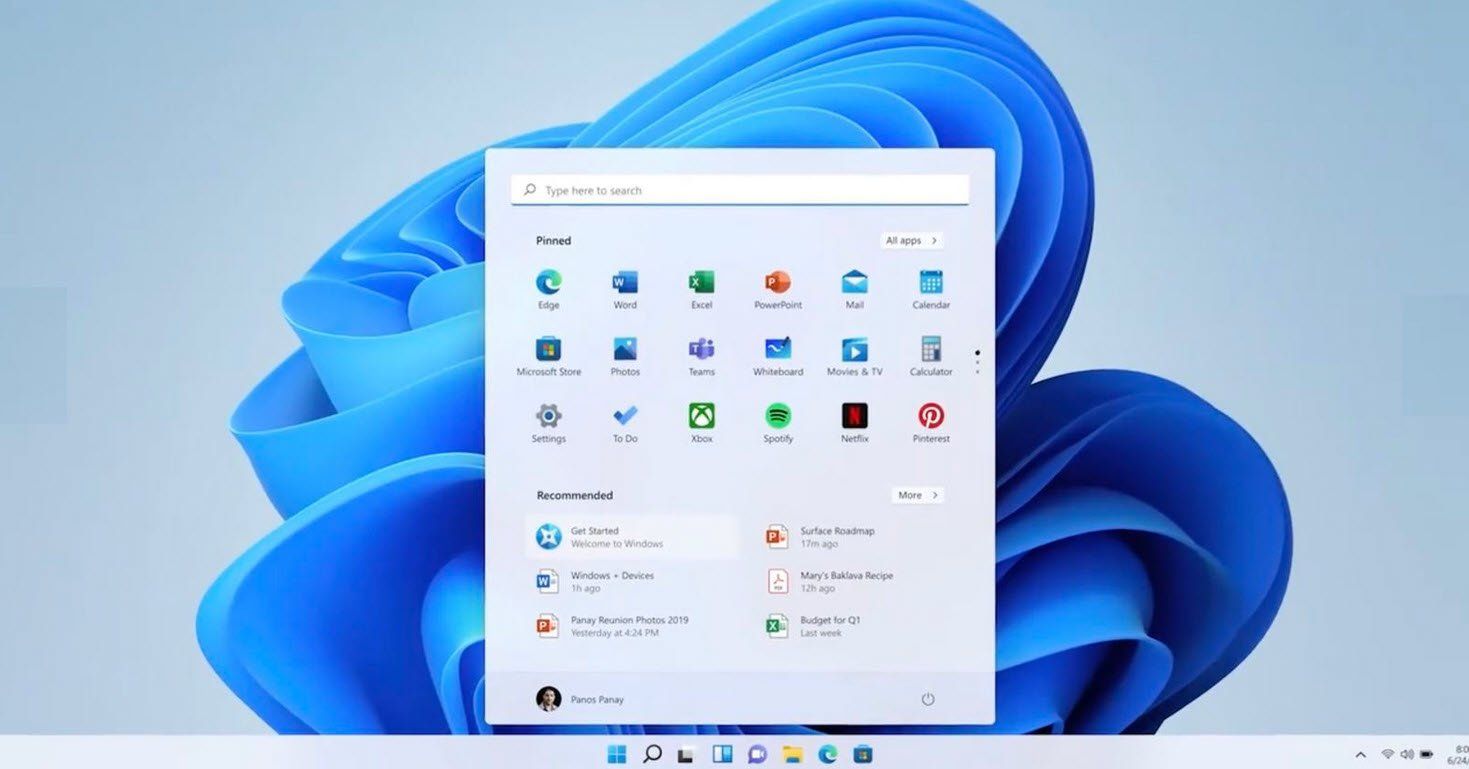Open Surface Roadmap recommended file
The height and width of the screenshot is (769, 1469).
click(x=836, y=537)
